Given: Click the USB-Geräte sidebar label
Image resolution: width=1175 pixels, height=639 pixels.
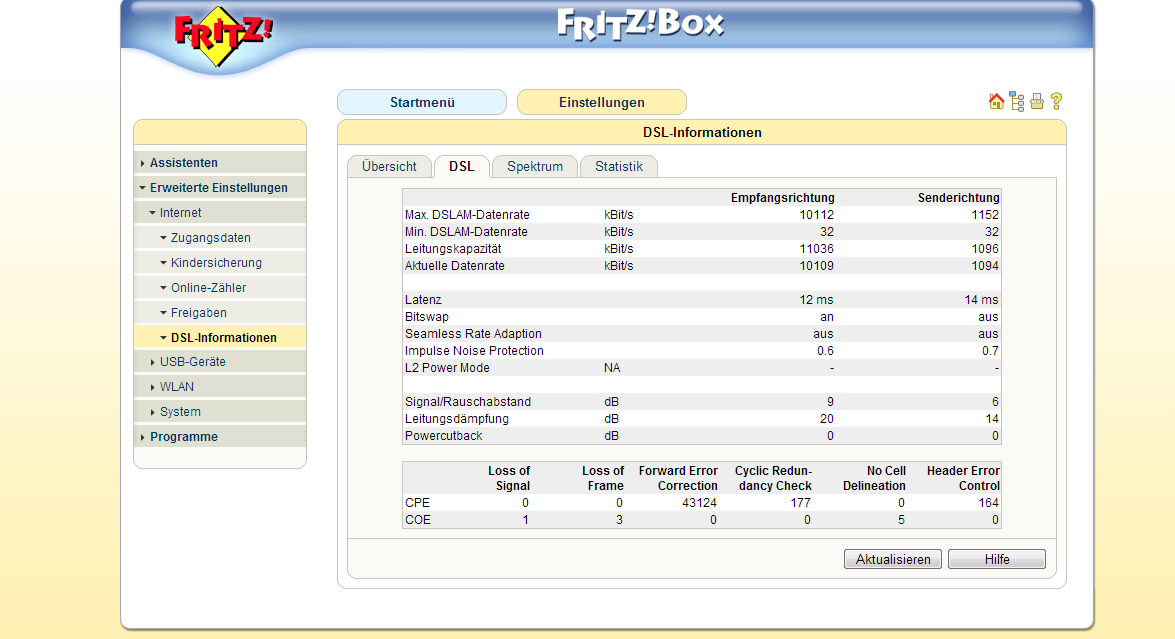Looking at the screenshot, I should click(193, 362).
